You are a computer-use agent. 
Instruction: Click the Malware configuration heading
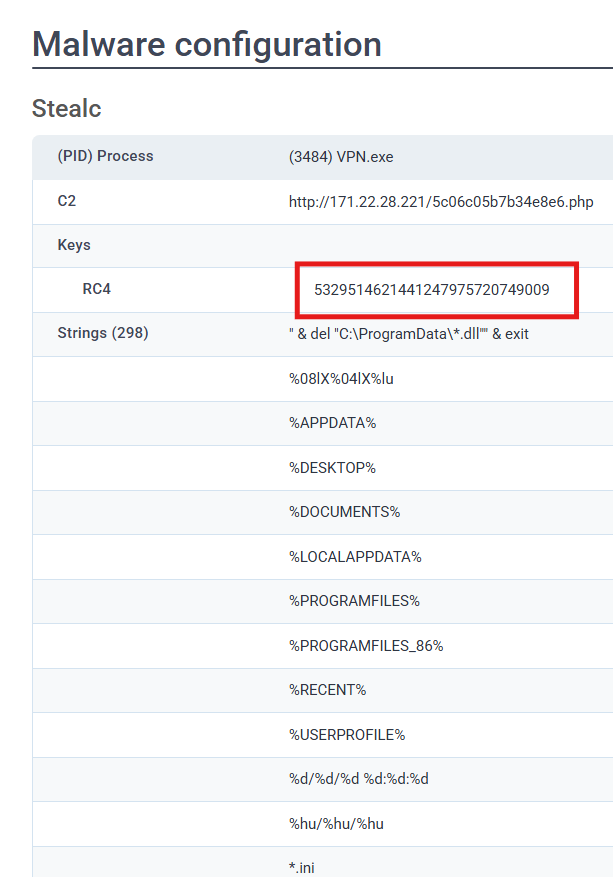pos(207,44)
